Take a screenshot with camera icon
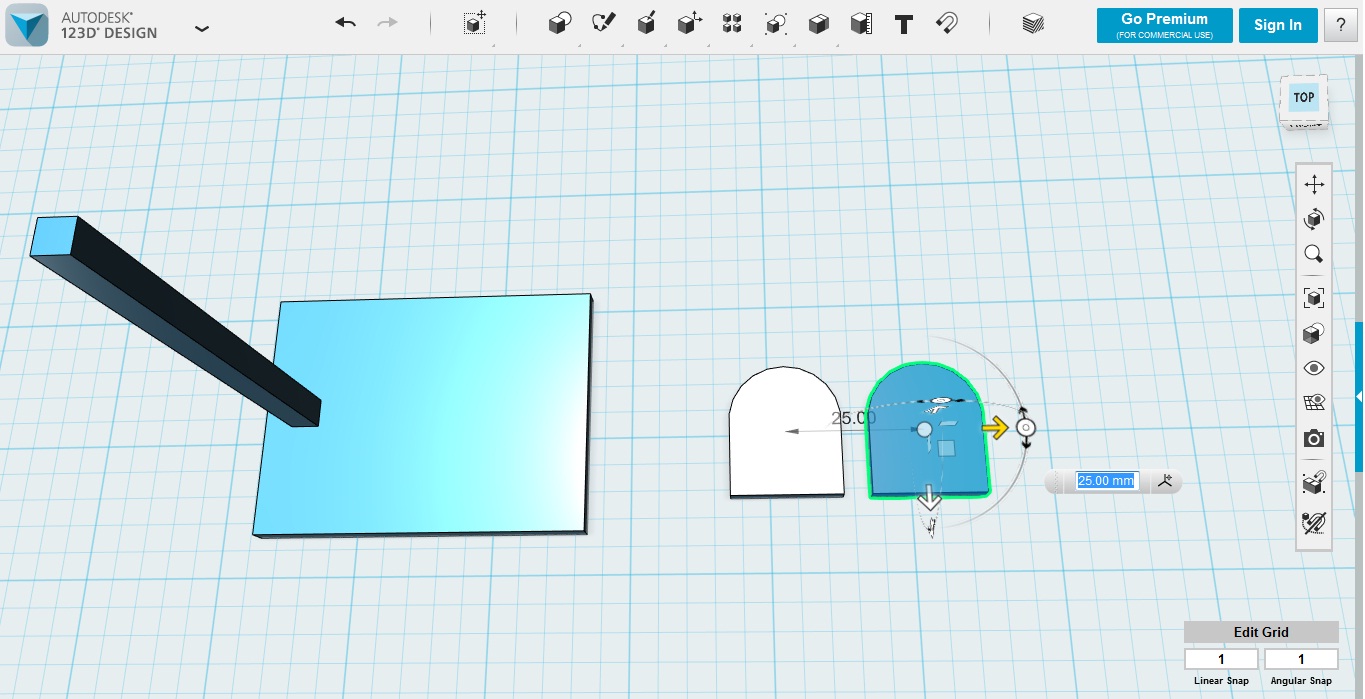Viewport: 1365px width, 699px height. coord(1314,438)
